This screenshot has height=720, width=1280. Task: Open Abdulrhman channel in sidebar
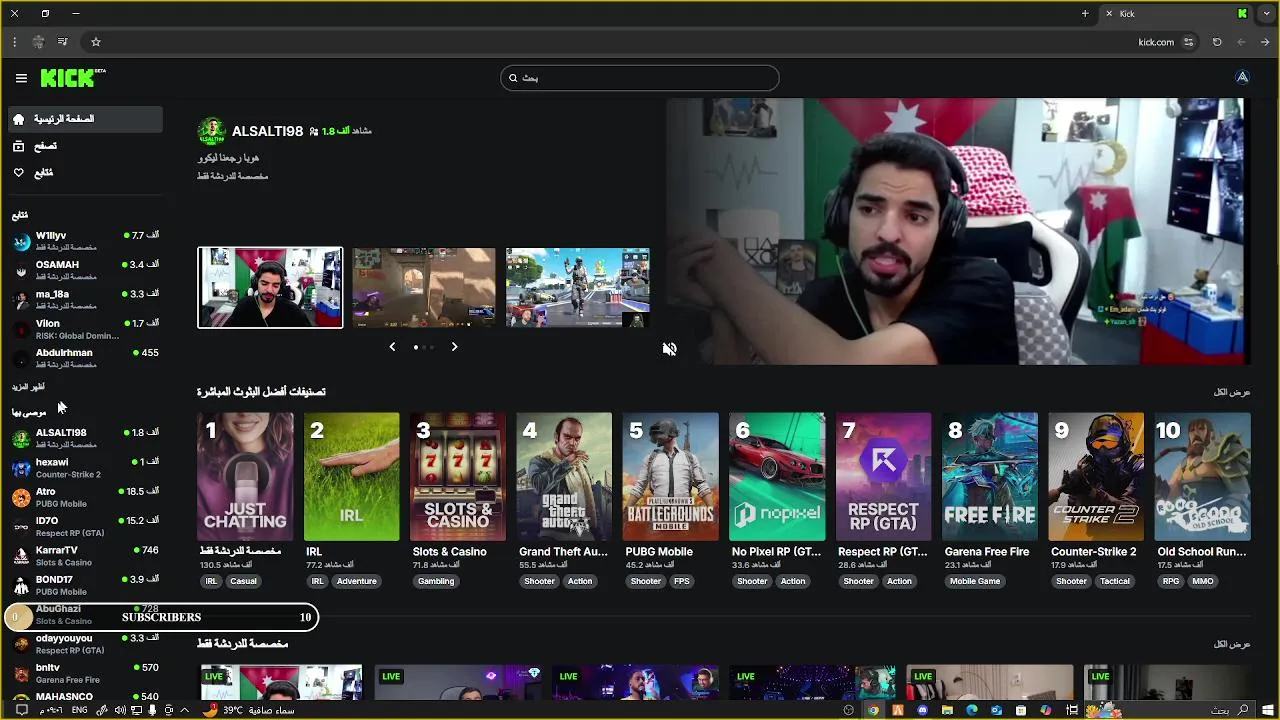[84, 358]
